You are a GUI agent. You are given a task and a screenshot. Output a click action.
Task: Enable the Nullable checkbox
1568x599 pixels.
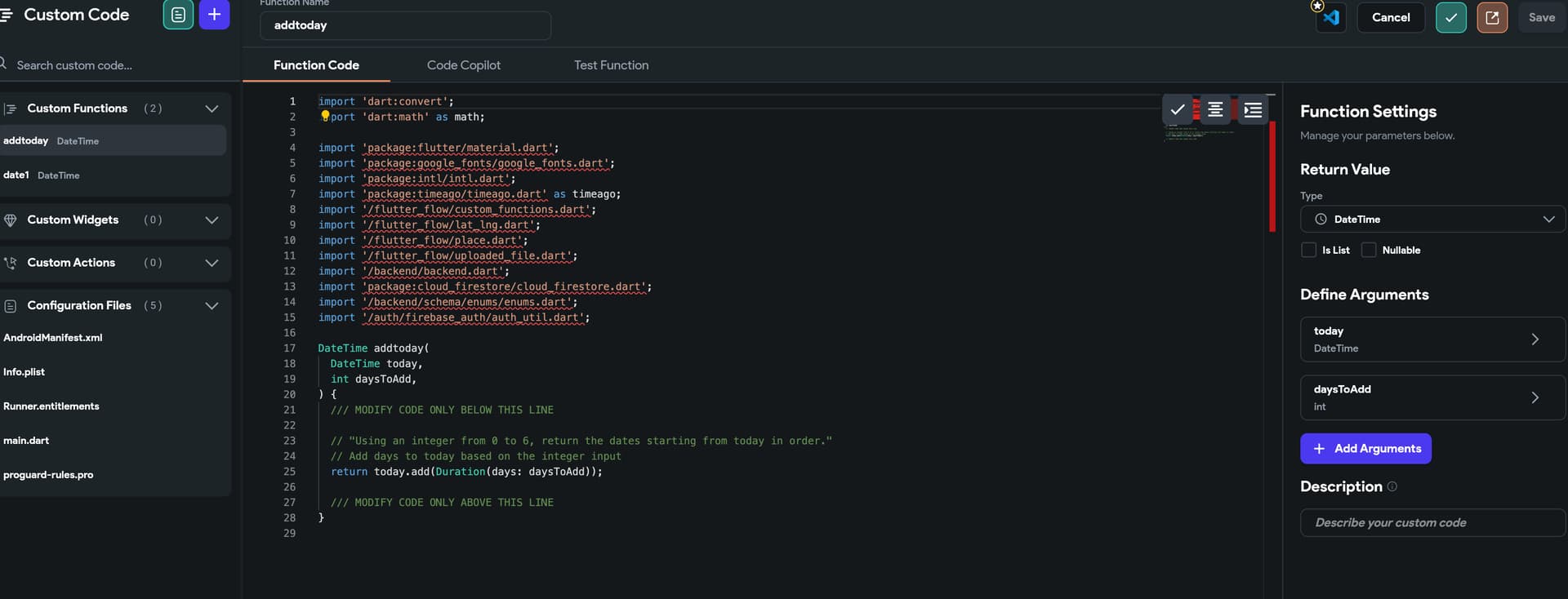tap(1369, 250)
